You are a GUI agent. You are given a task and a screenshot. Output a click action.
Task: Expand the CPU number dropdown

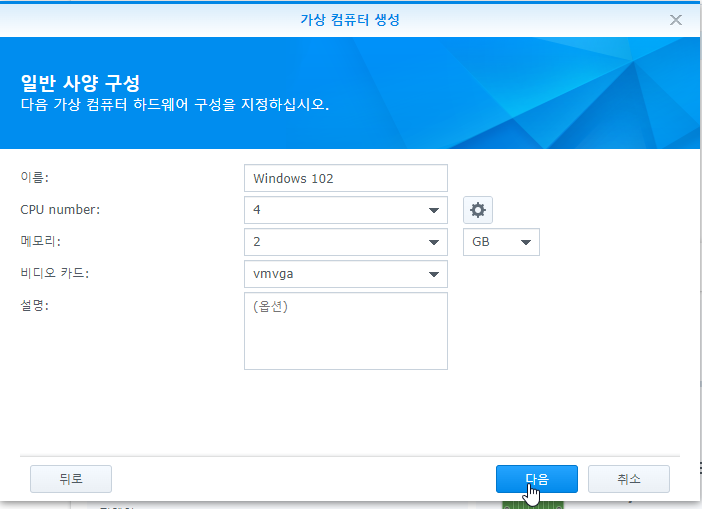346,210
